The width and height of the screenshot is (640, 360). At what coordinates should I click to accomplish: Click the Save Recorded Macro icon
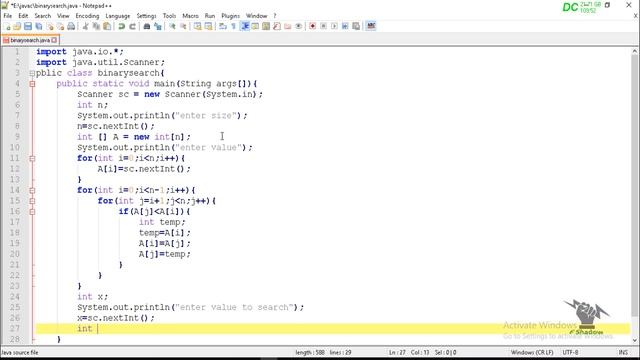coord(356,27)
